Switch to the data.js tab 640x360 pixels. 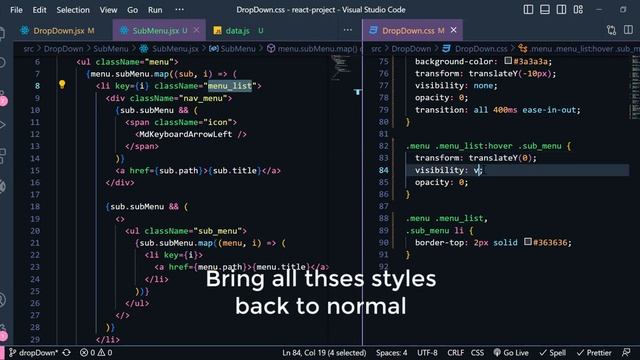(x=238, y=31)
